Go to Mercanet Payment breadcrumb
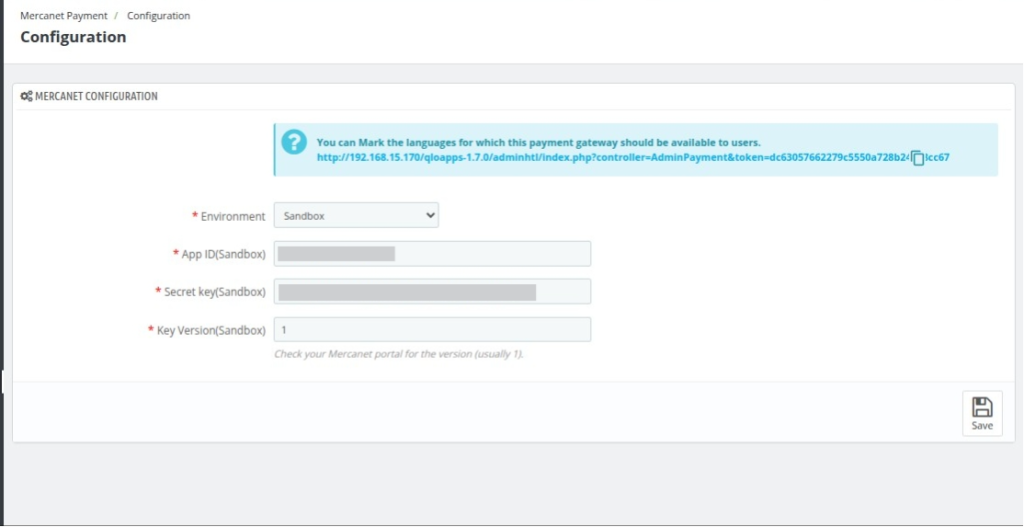This screenshot has width=1024, height=527. pos(64,16)
